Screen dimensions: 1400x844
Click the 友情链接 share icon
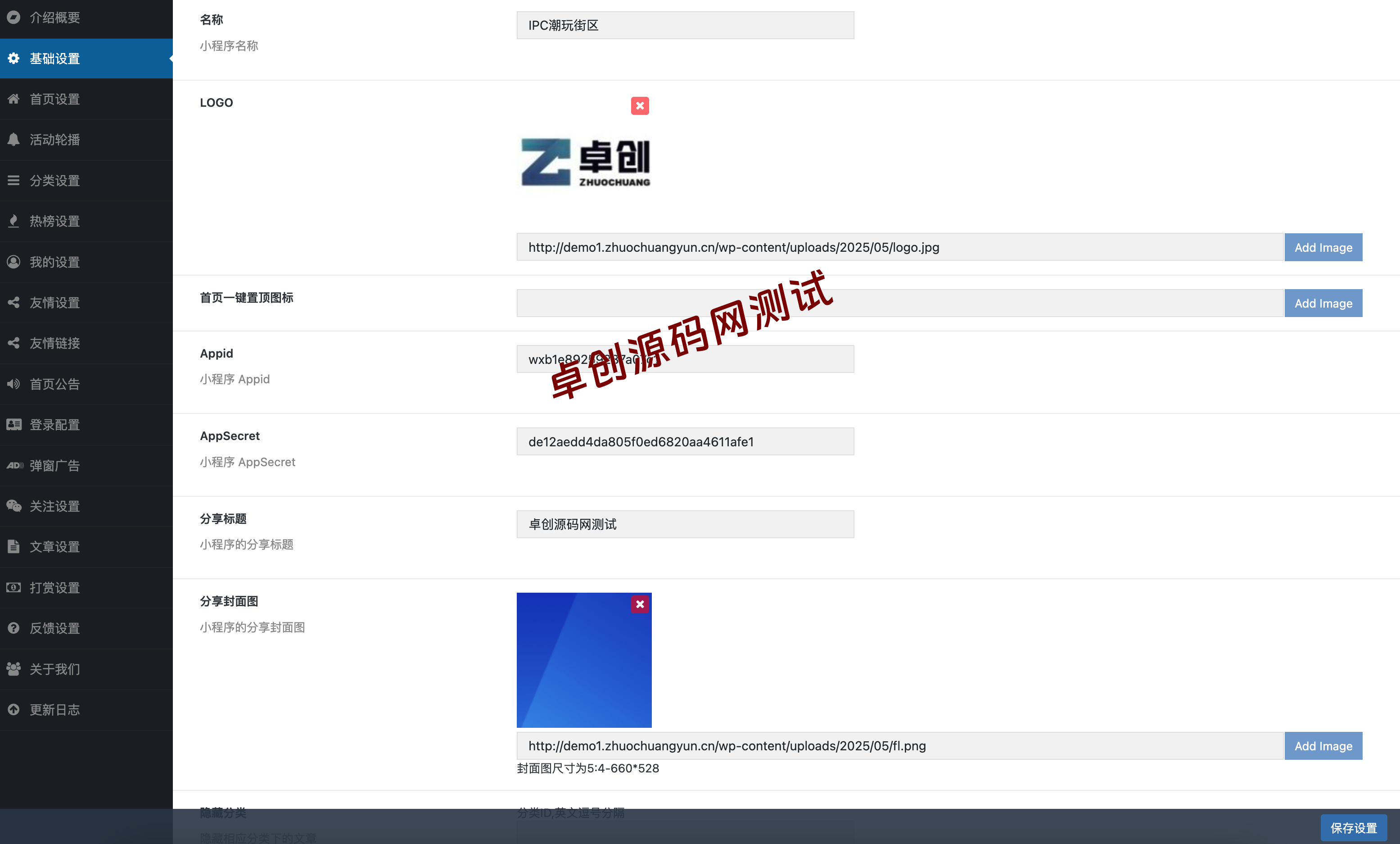tap(14, 343)
